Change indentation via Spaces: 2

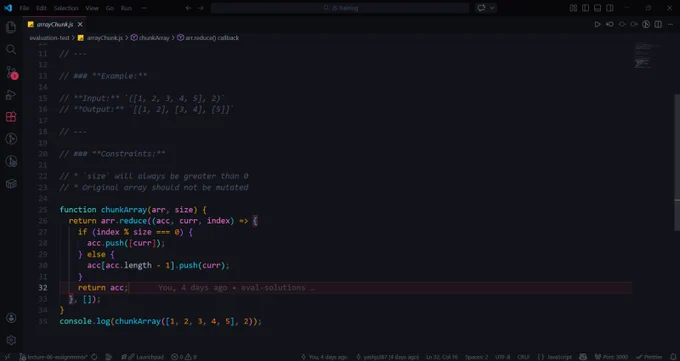476,357
